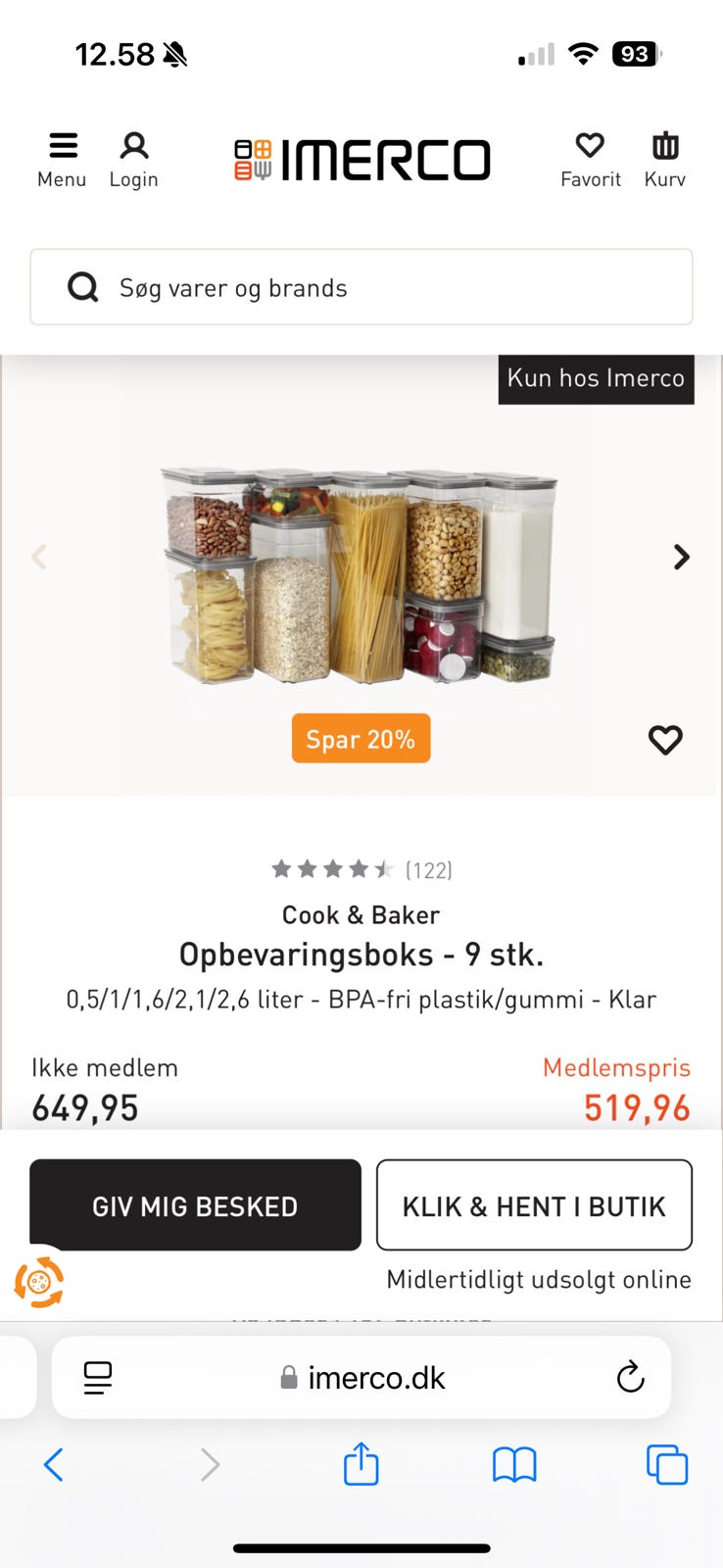Viewport: 723px width, 1568px height.
Task: Open the Favorit heart icon in header
Action: [590, 146]
